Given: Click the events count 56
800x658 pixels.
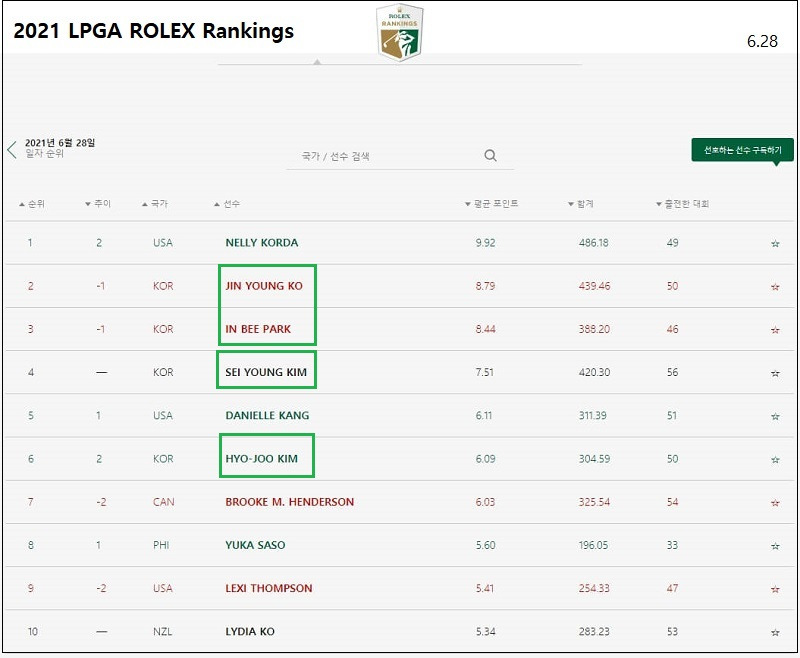Looking at the screenshot, I should click(672, 372).
